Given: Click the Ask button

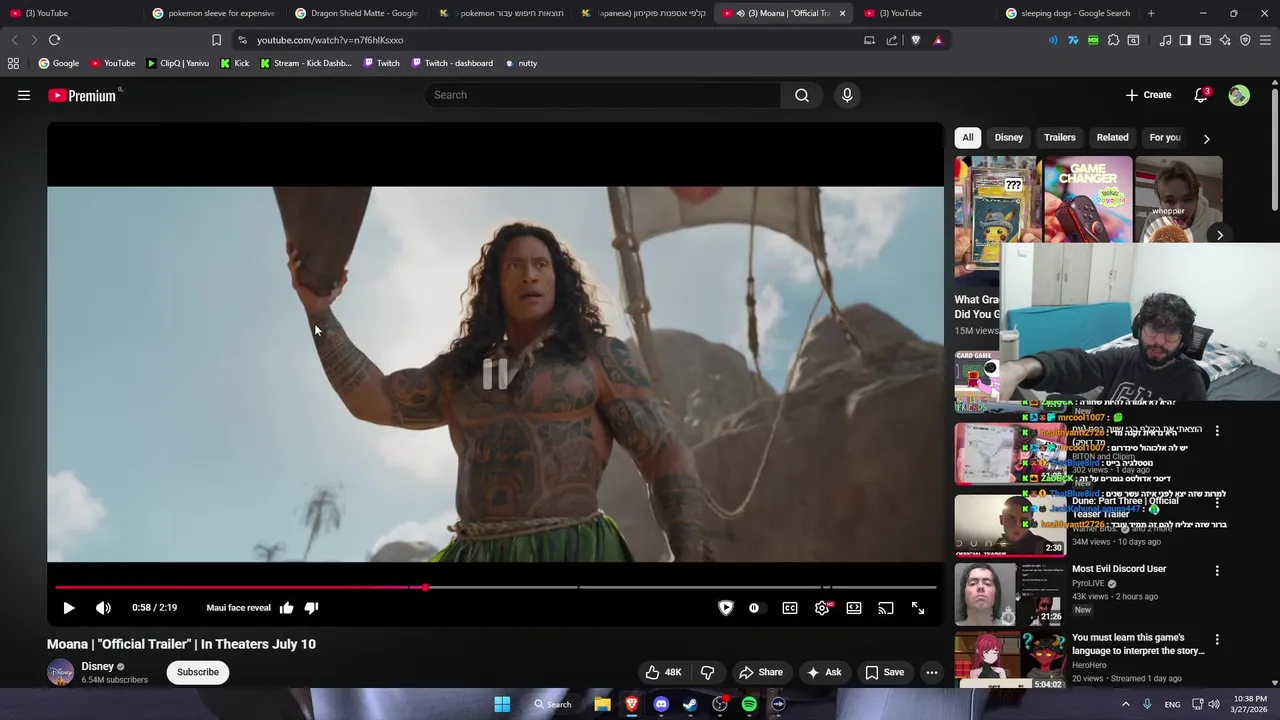Looking at the screenshot, I should [825, 672].
